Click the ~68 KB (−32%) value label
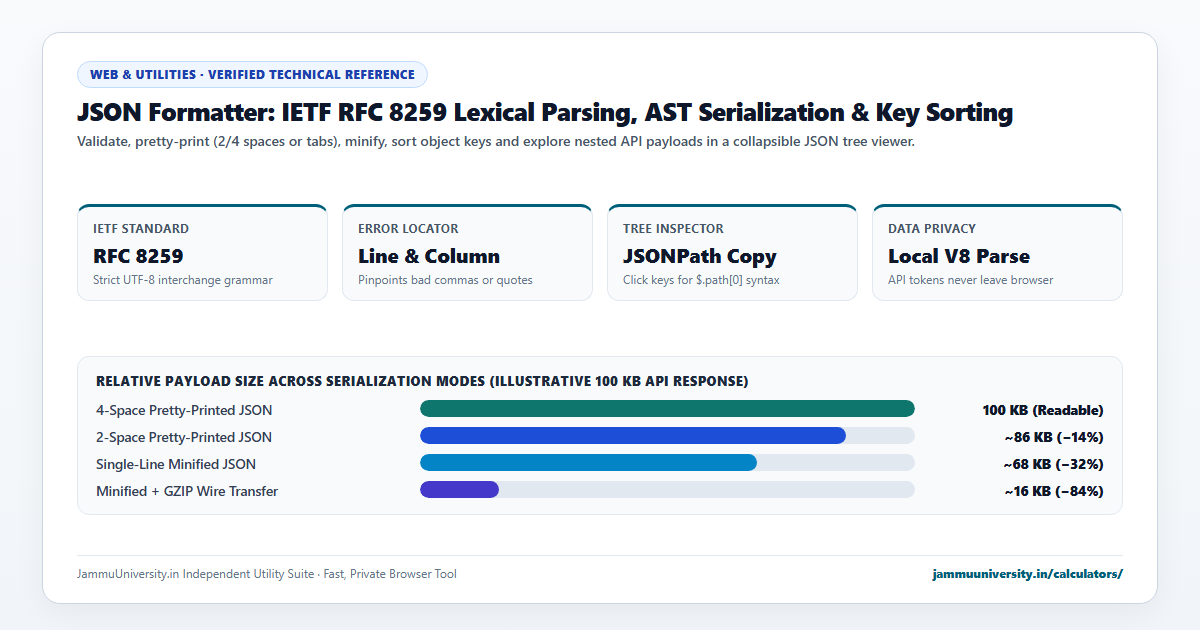This screenshot has width=1200, height=630. coord(1054,464)
